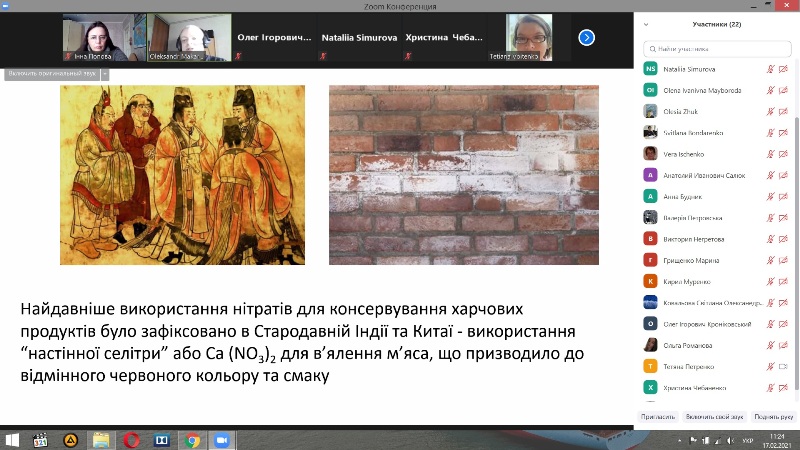Viewport: 800px width, 450px height.
Task: Click Пригласить (Invite) button
Action: pos(658,417)
